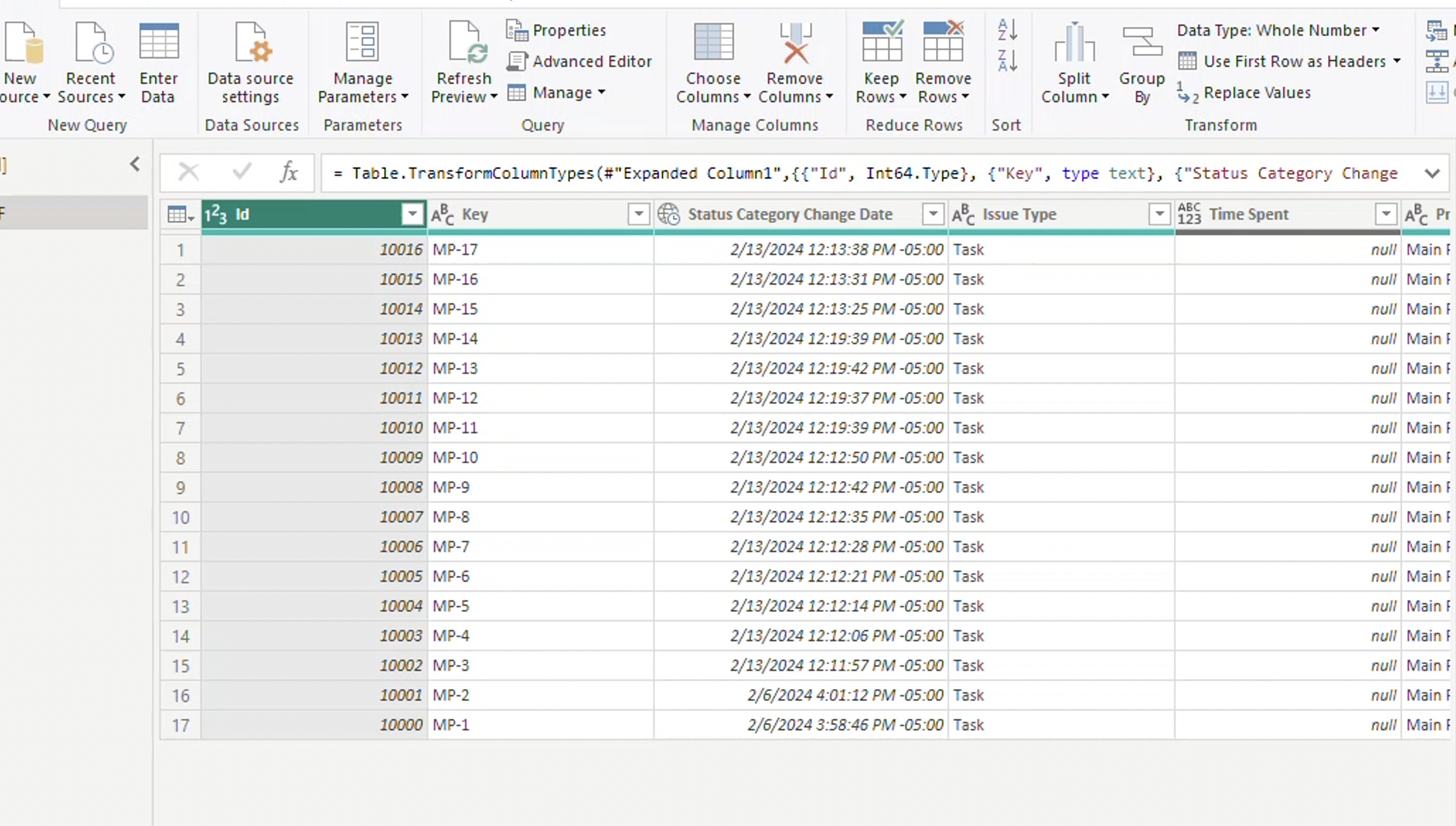Sort column ascending A to Z

coord(1007,30)
